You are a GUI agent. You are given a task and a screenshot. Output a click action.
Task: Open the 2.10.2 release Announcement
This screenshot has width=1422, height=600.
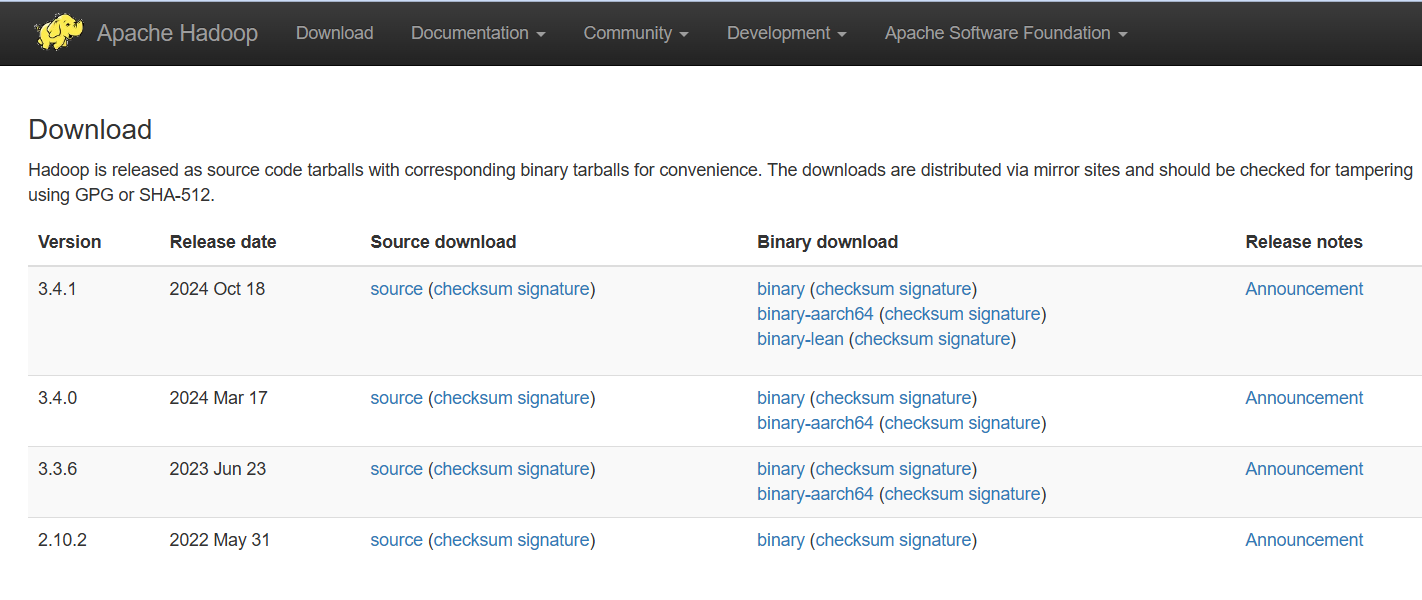[1304, 540]
